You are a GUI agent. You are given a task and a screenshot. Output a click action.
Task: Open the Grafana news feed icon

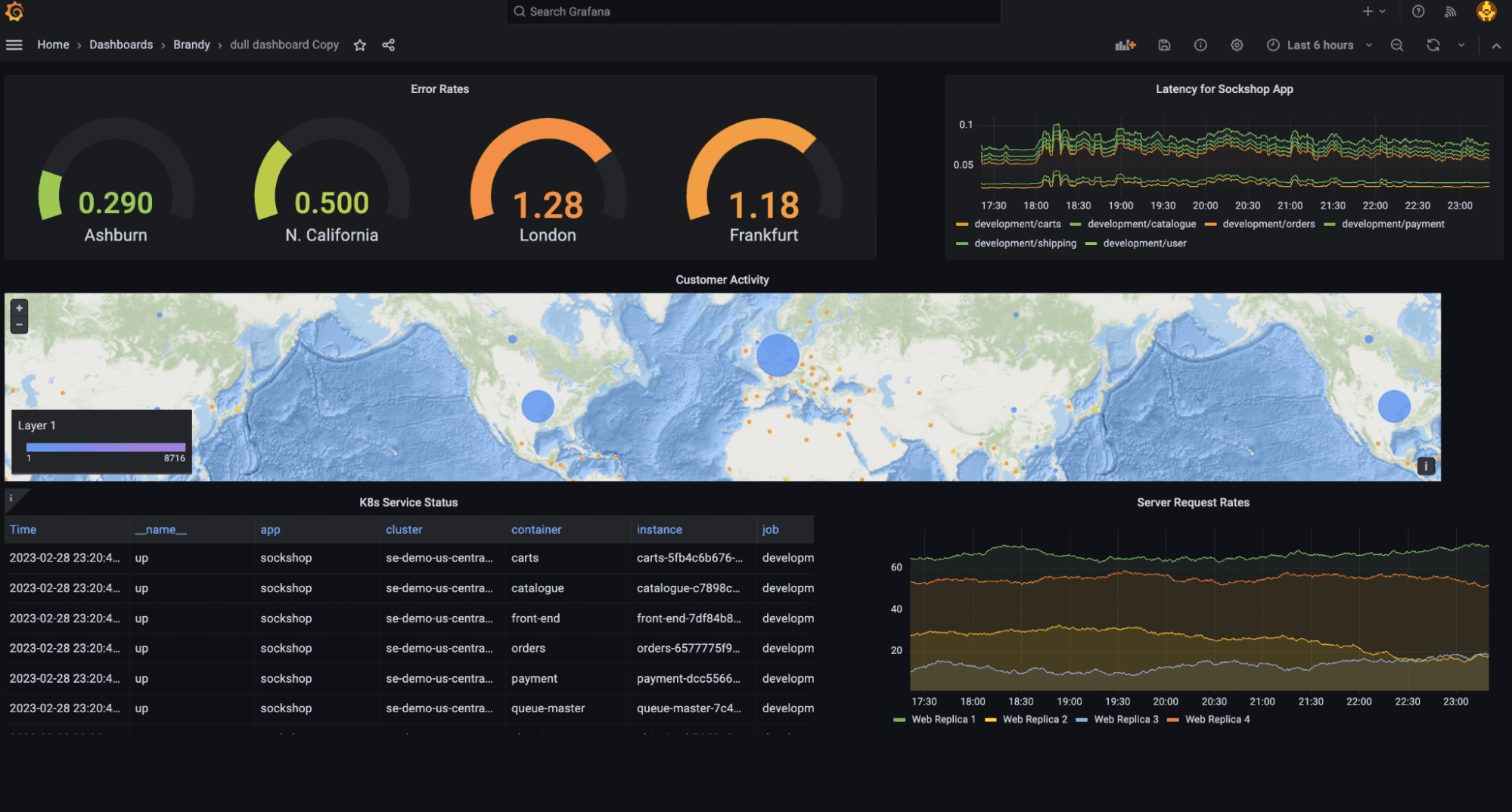(x=1450, y=11)
